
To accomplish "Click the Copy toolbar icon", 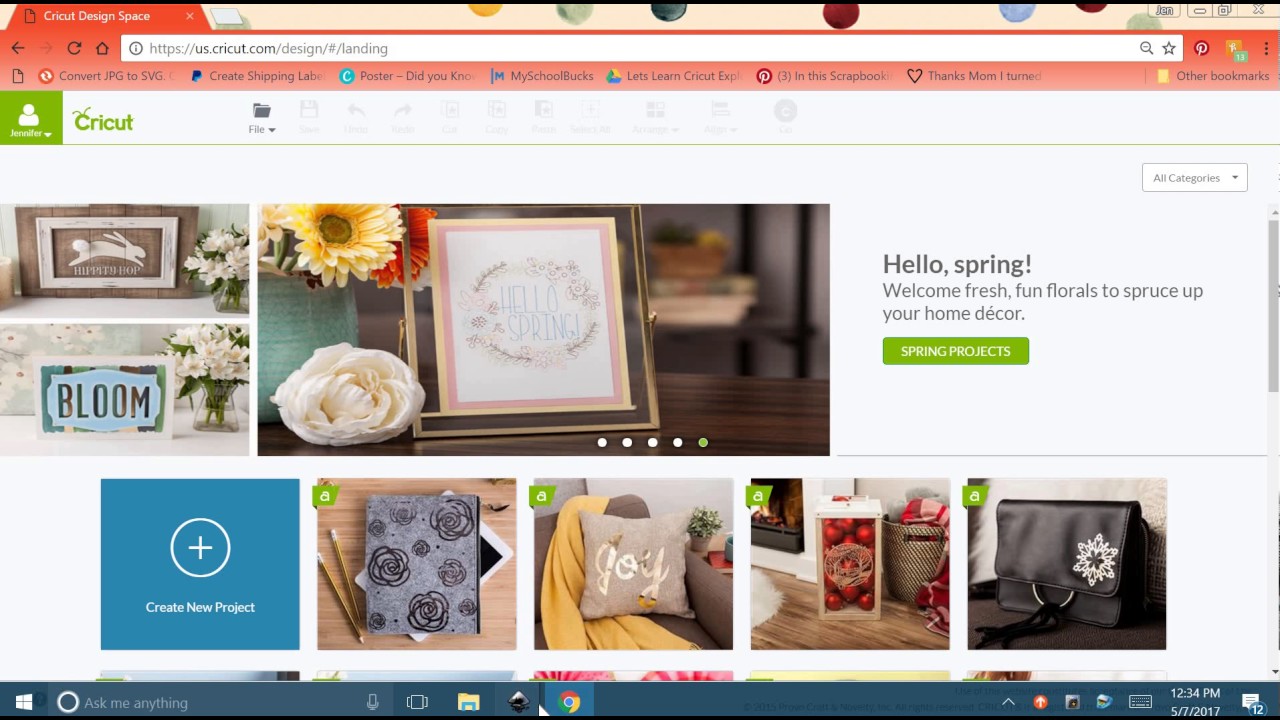I will click(497, 110).
